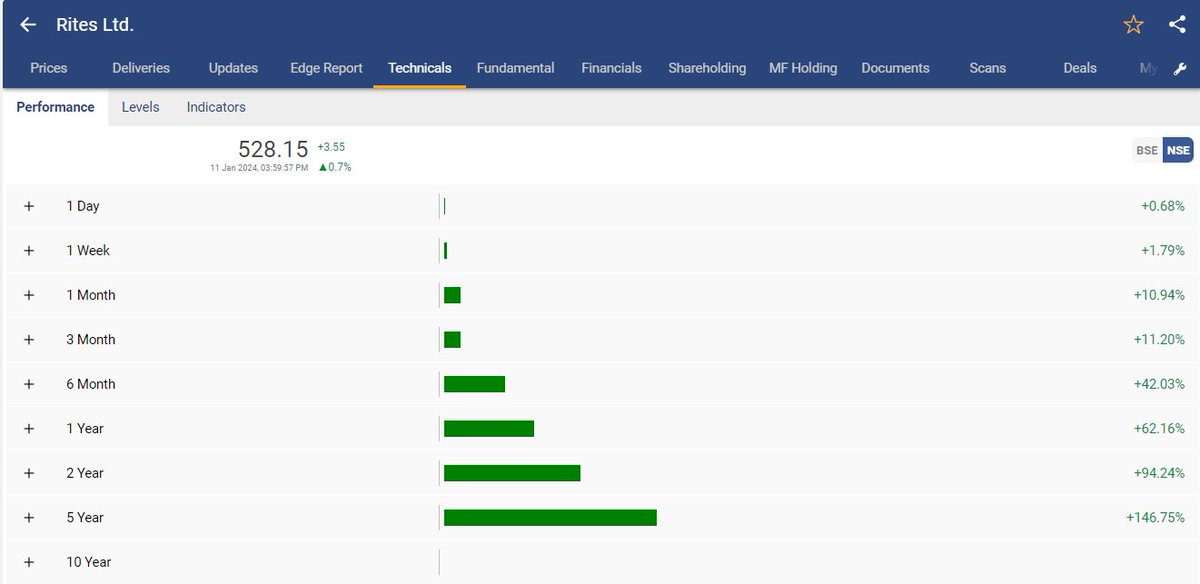This screenshot has width=1200, height=584.
Task: Open the Deliveries tab
Action: [141, 68]
